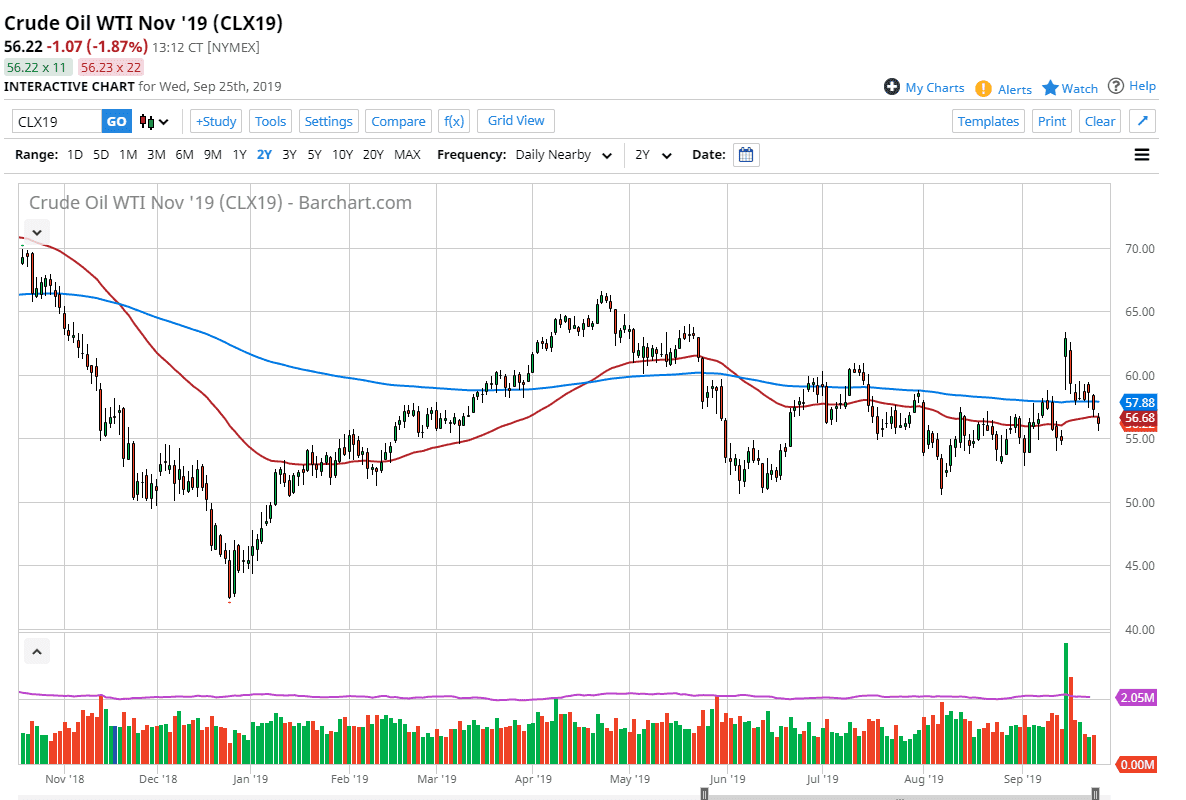Click the My Charts plus icon

(890, 87)
